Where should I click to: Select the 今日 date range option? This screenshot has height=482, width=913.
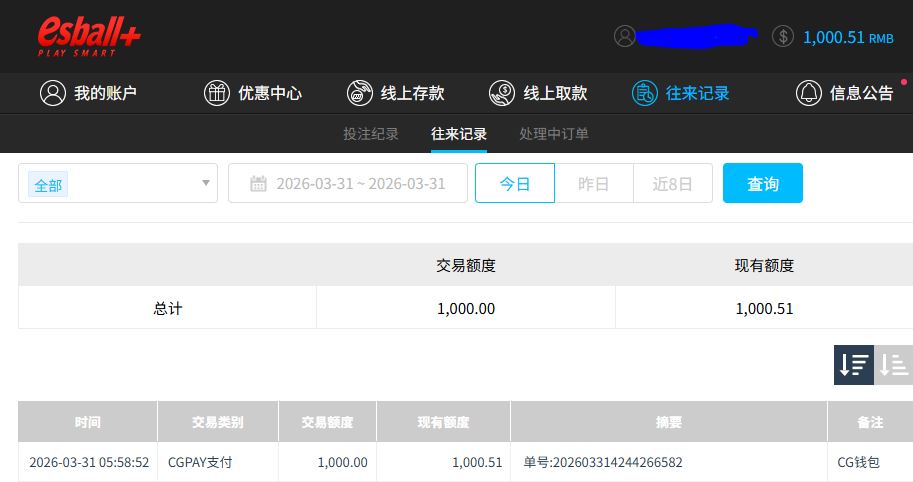[514, 184]
